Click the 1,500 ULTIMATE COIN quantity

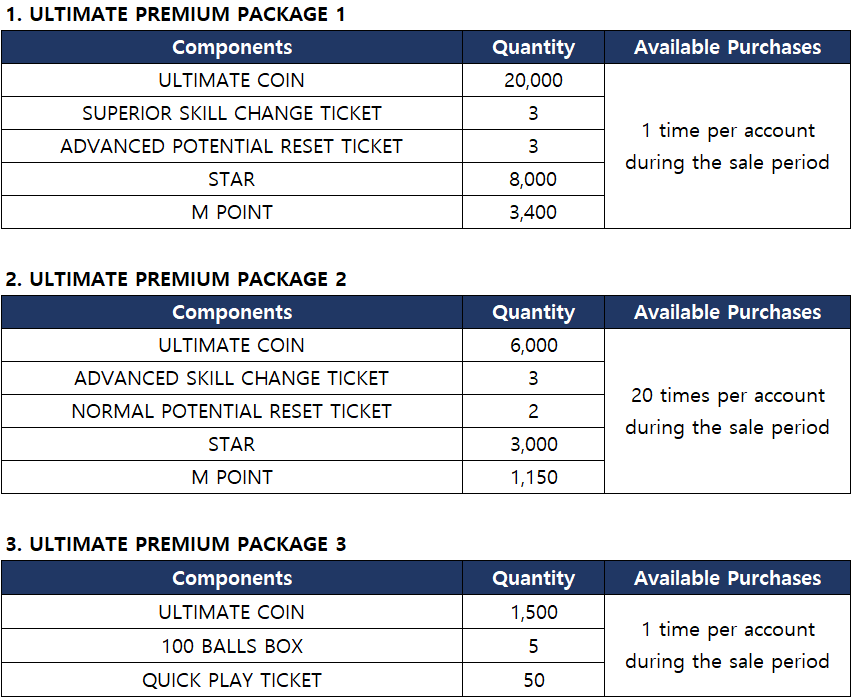click(533, 612)
